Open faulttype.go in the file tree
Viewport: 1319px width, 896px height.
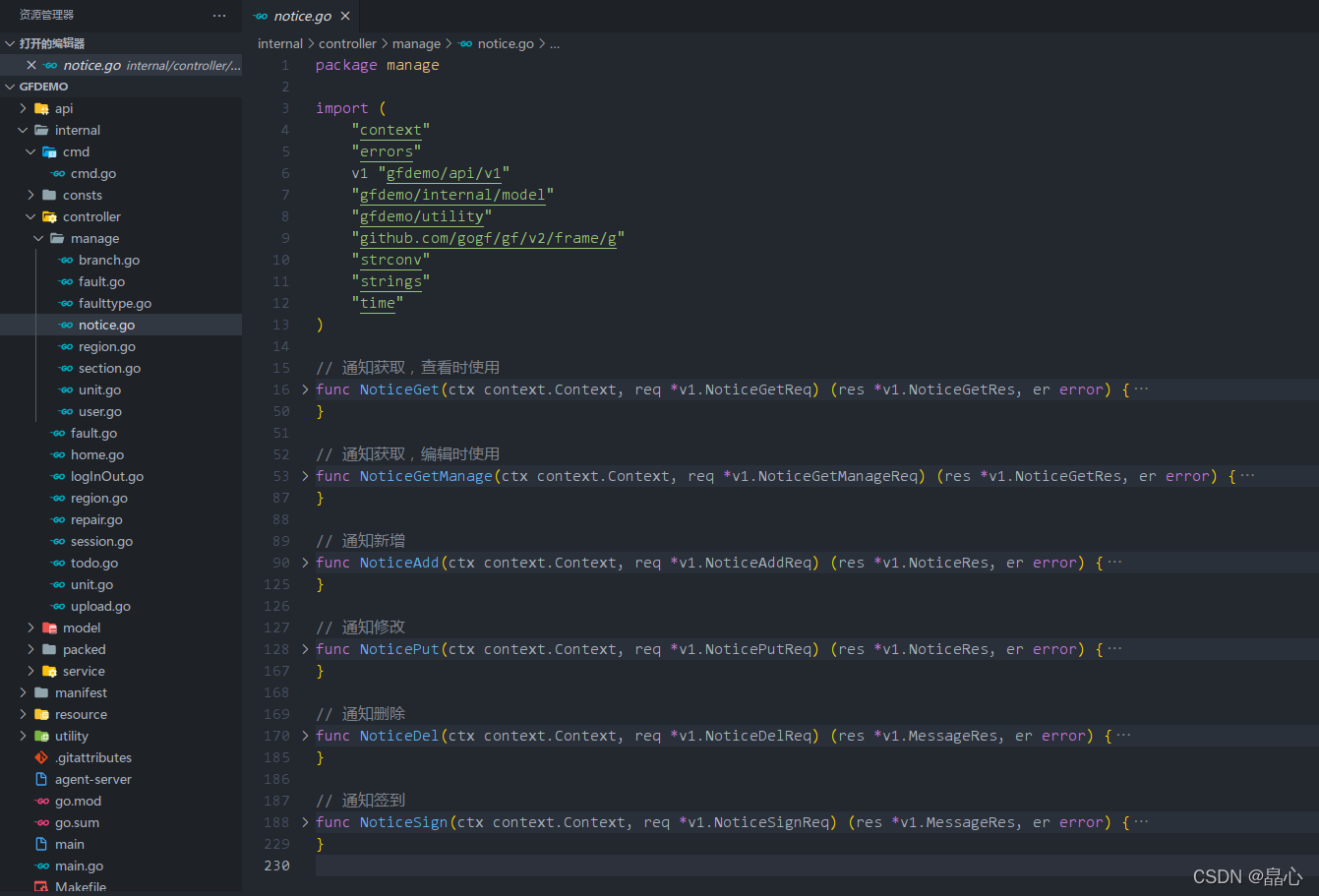115,303
